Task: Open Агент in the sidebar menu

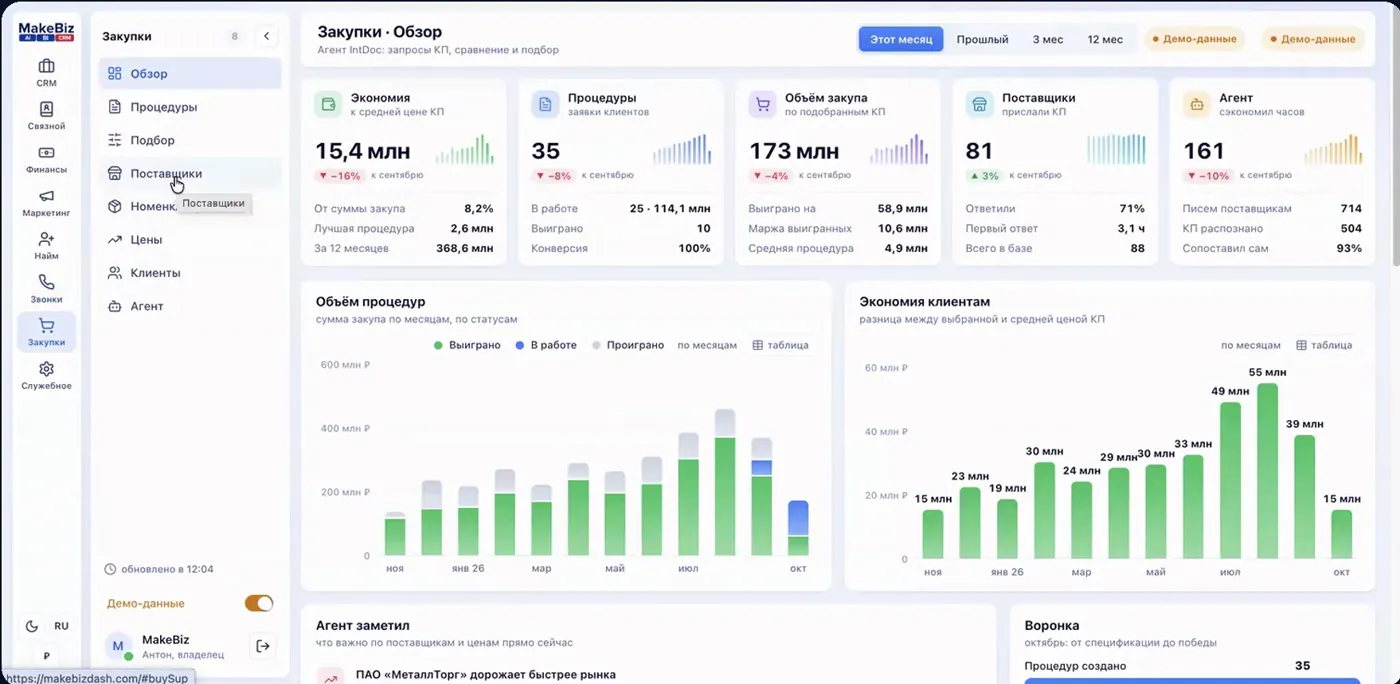Action: click(x=190, y=306)
